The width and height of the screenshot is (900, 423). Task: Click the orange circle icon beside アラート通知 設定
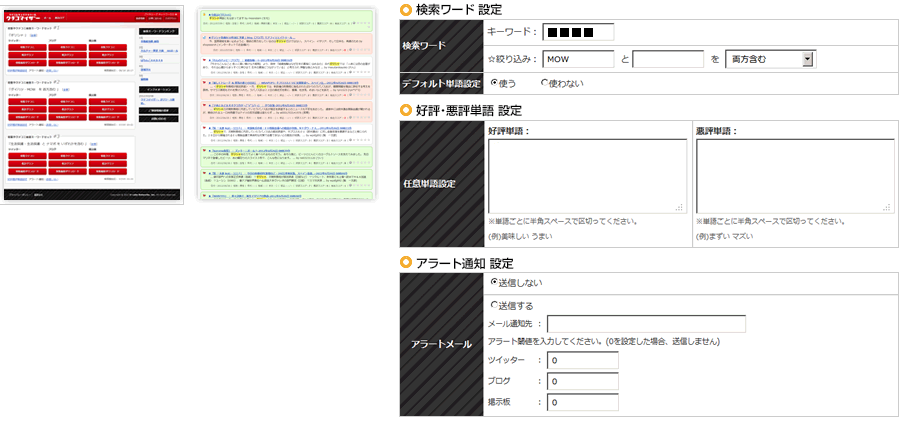pos(405,263)
